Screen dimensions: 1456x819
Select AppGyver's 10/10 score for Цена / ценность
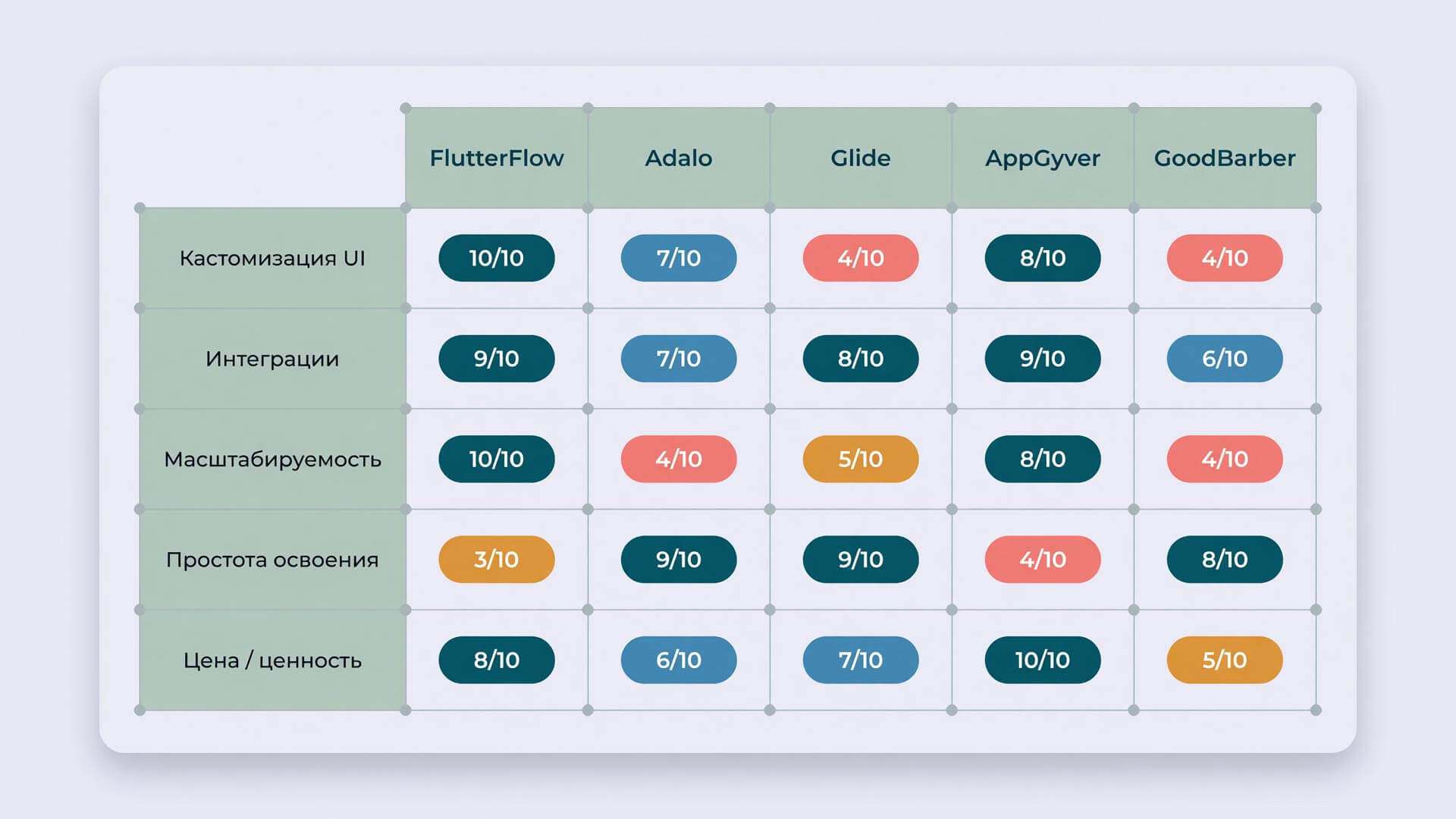pos(1043,660)
